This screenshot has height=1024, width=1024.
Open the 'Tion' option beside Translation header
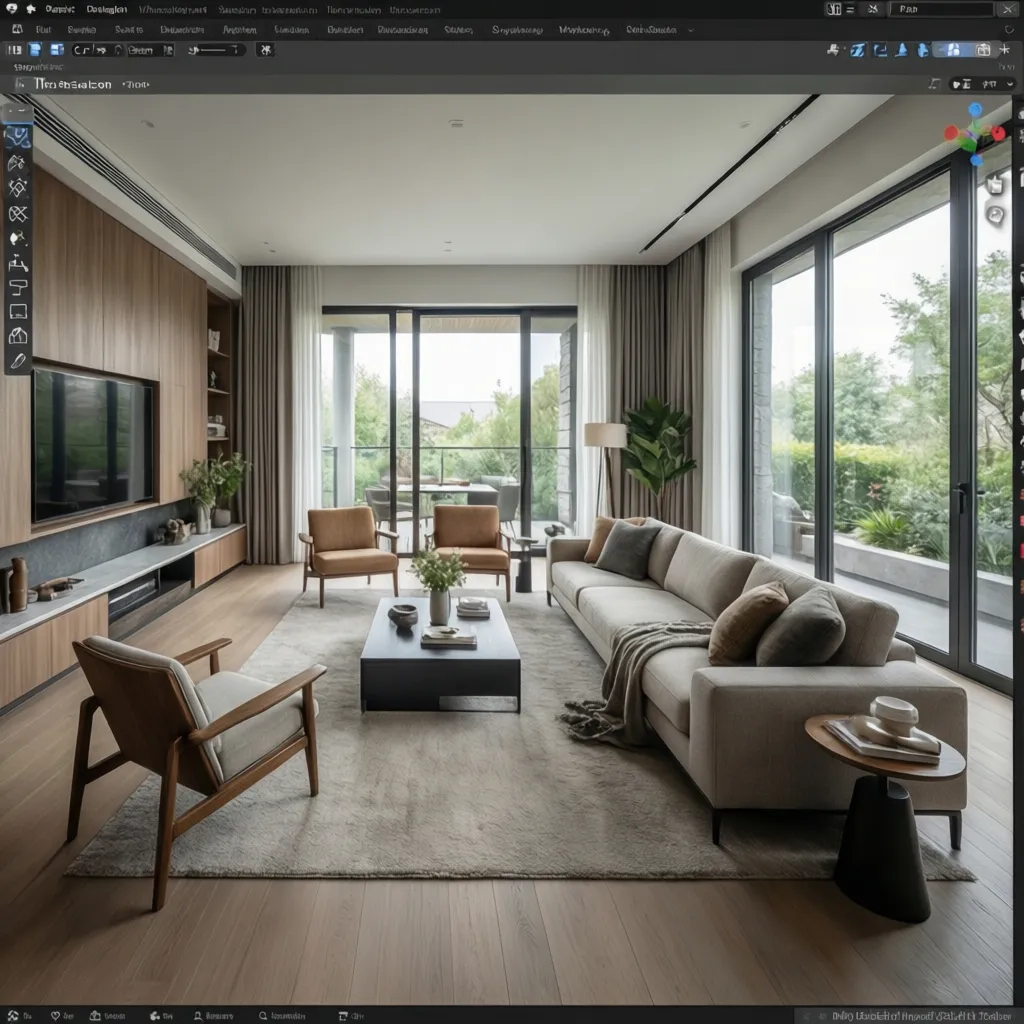tap(135, 84)
